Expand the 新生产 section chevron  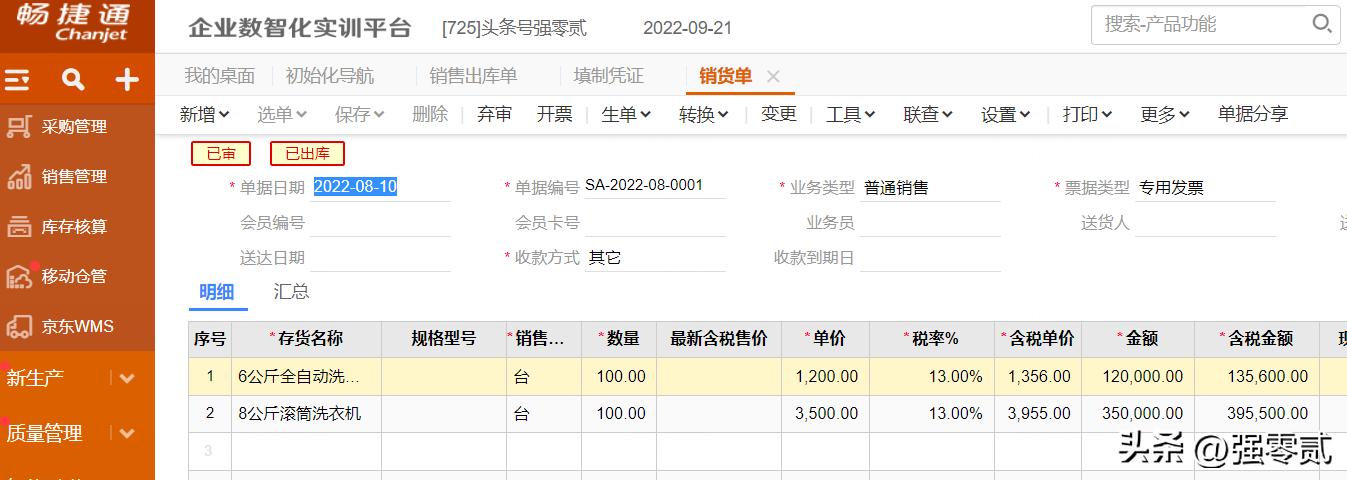127,378
